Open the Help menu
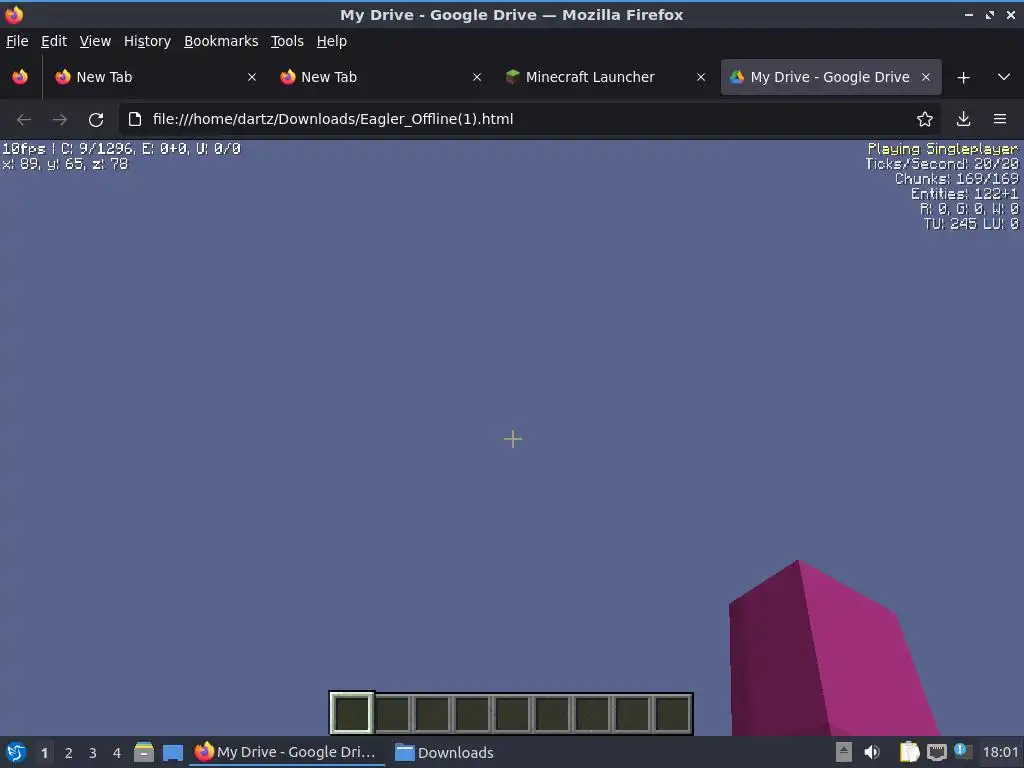This screenshot has height=768, width=1024. (x=331, y=41)
